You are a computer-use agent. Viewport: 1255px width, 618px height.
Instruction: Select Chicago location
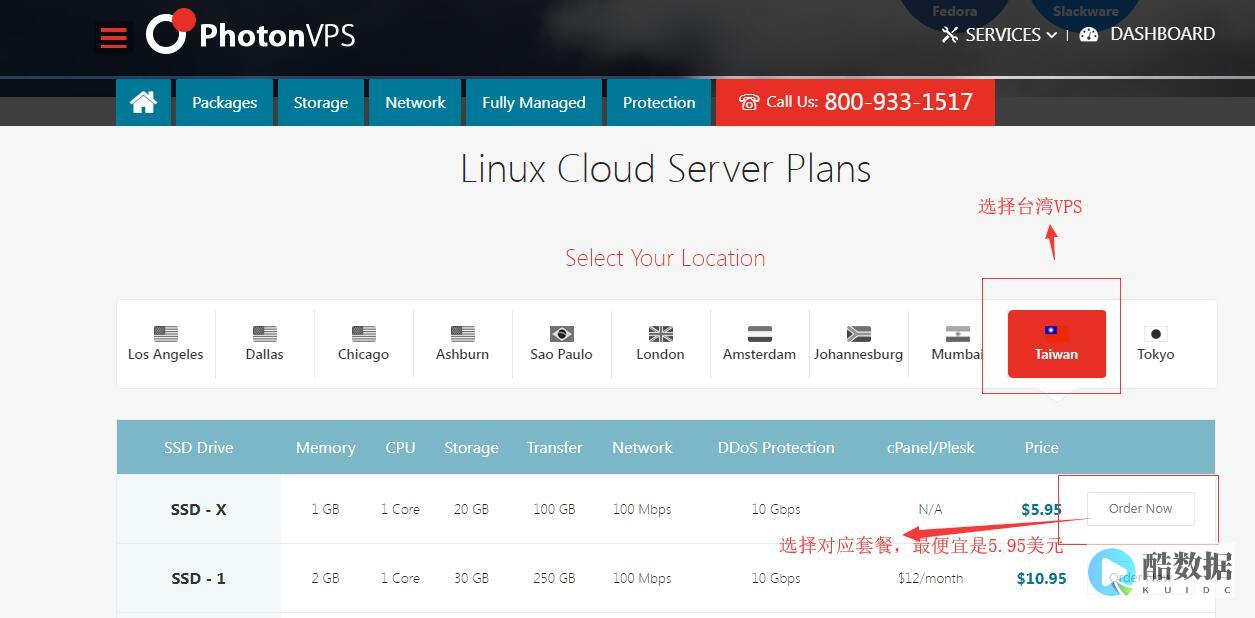(364, 344)
